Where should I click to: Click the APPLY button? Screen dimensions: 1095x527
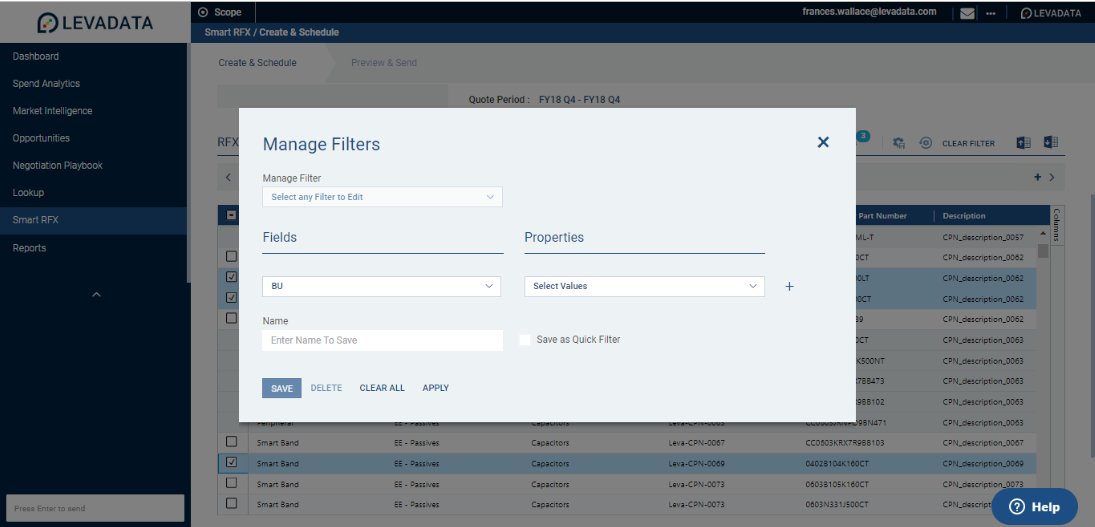pyautogui.click(x=436, y=388)
